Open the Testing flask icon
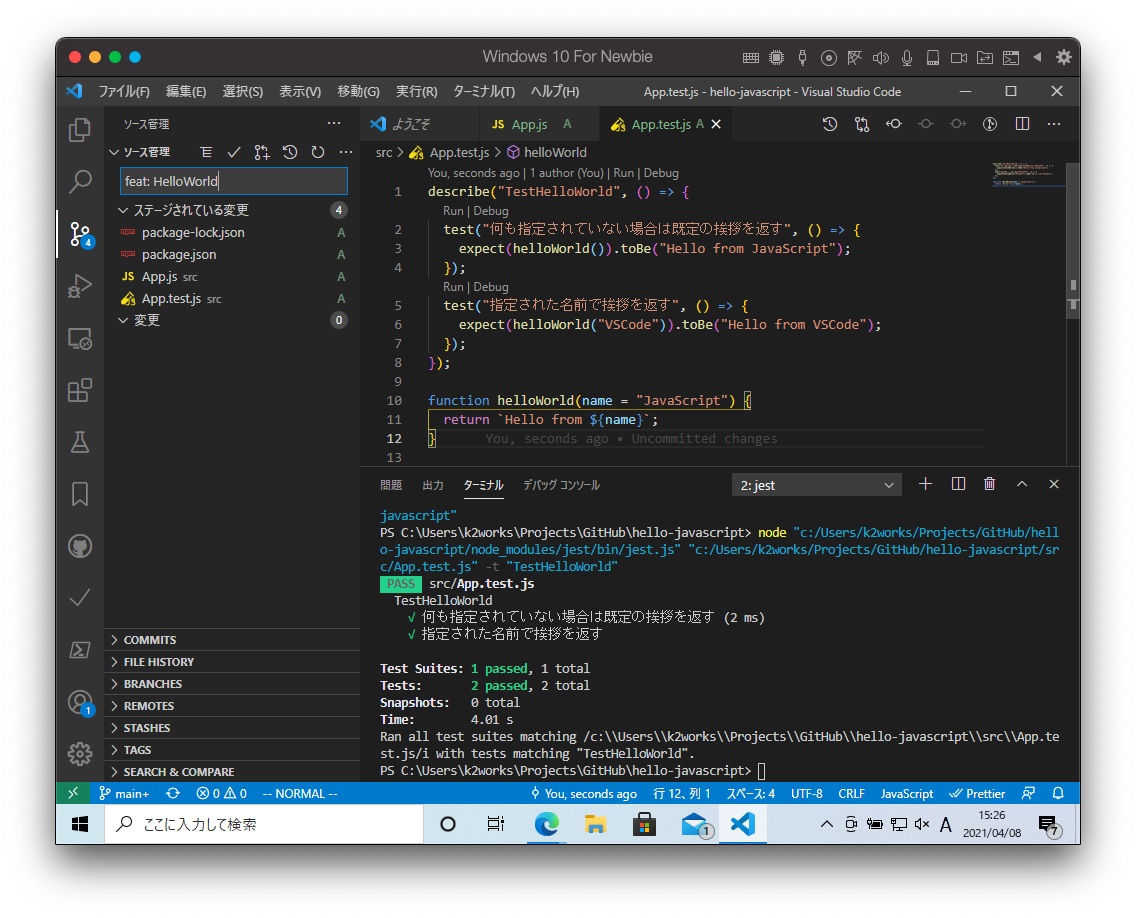This screenshot has height=918, width=1136. coord(80,442)
